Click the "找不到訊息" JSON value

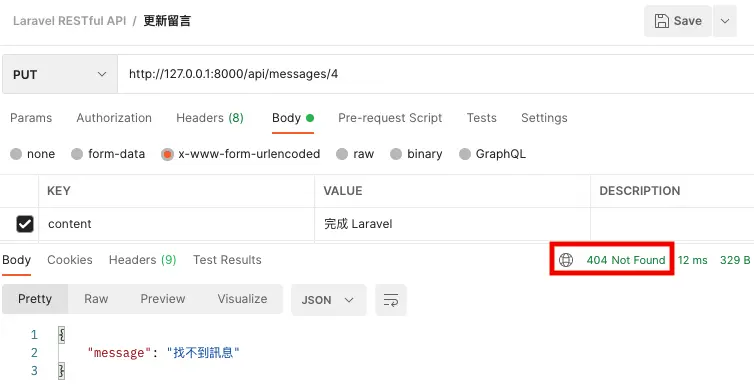[203, 353]
